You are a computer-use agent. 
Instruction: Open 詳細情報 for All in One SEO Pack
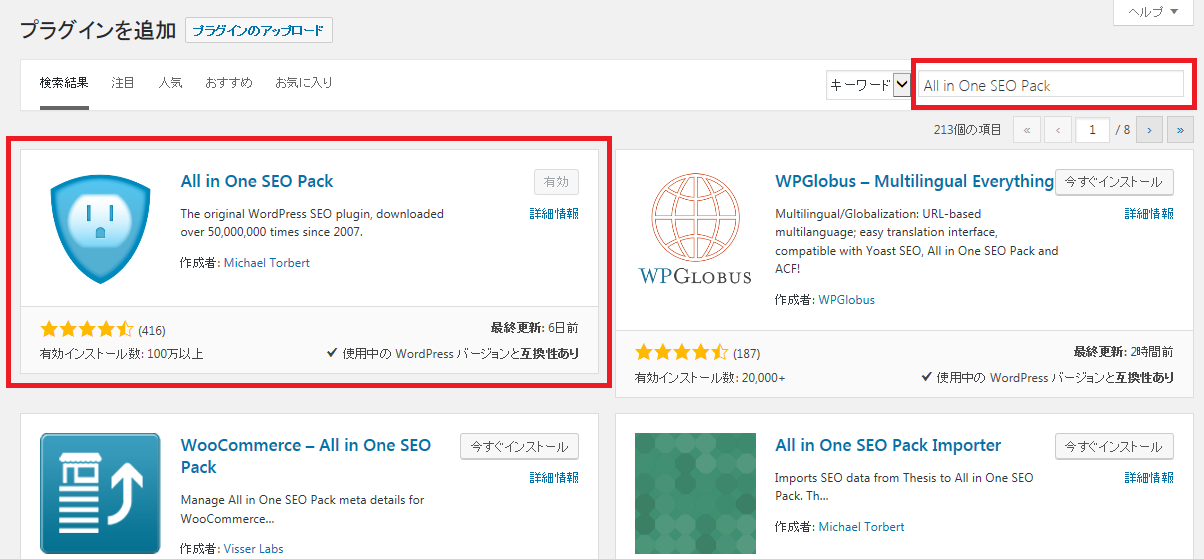[554, 214]
